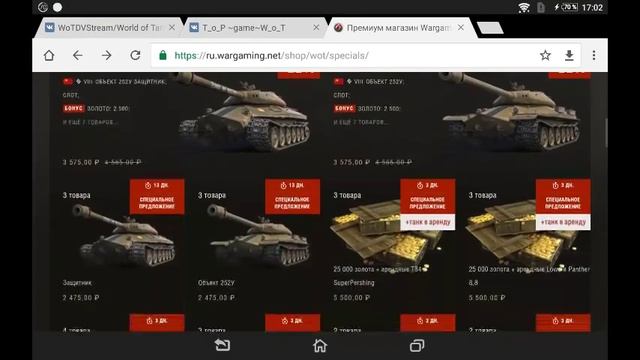The height and width of the screenshot is (360, 640).
Task: Focus the ru.wargaming.net address bar
Action: [366, 55]
